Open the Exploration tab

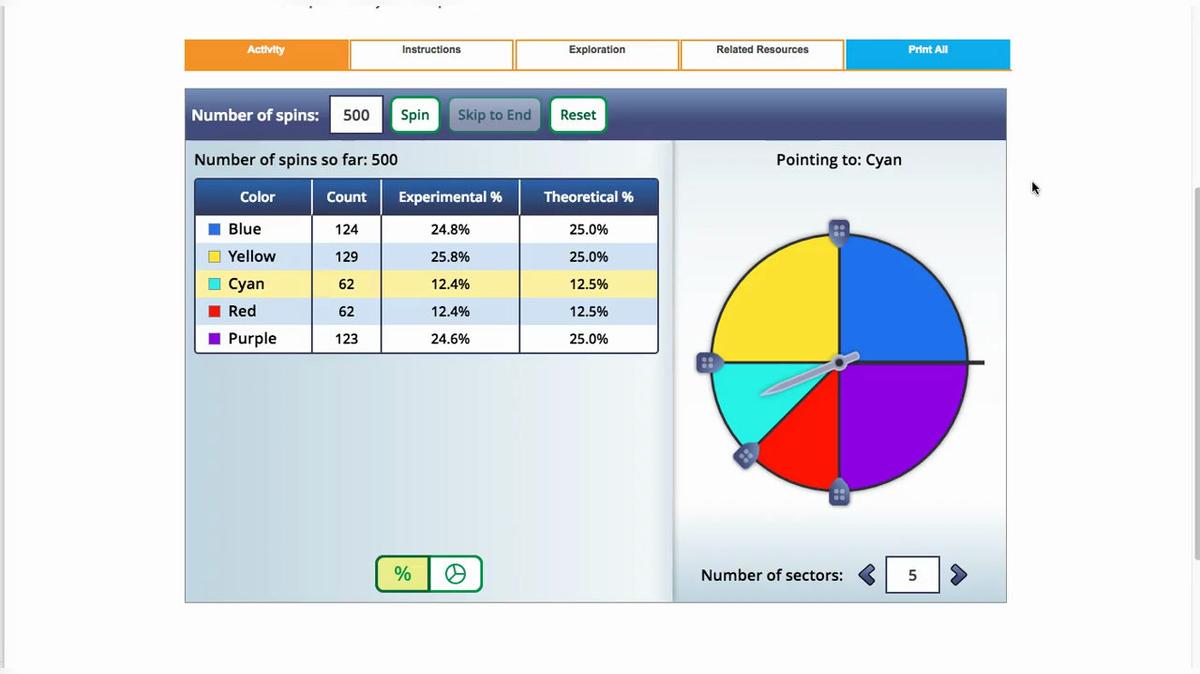pyautogui.click(x=597, y=54)
